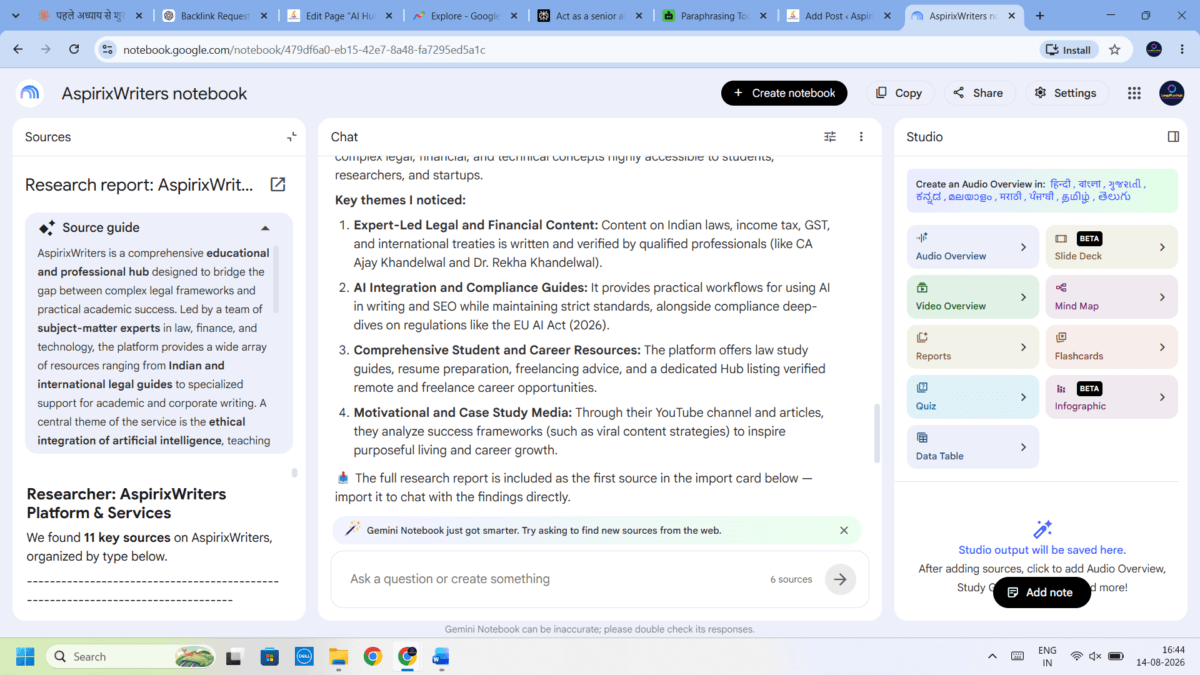Reload the current page
The width and height of the screenshot is (1200, 675).
[74, 49]
